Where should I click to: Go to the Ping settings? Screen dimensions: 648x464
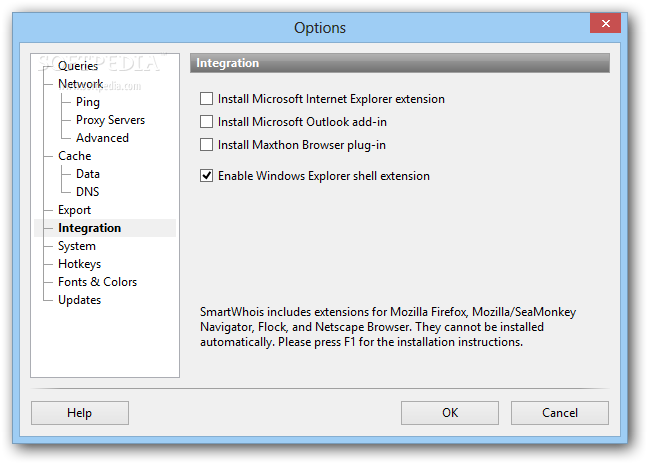point(88,102)
